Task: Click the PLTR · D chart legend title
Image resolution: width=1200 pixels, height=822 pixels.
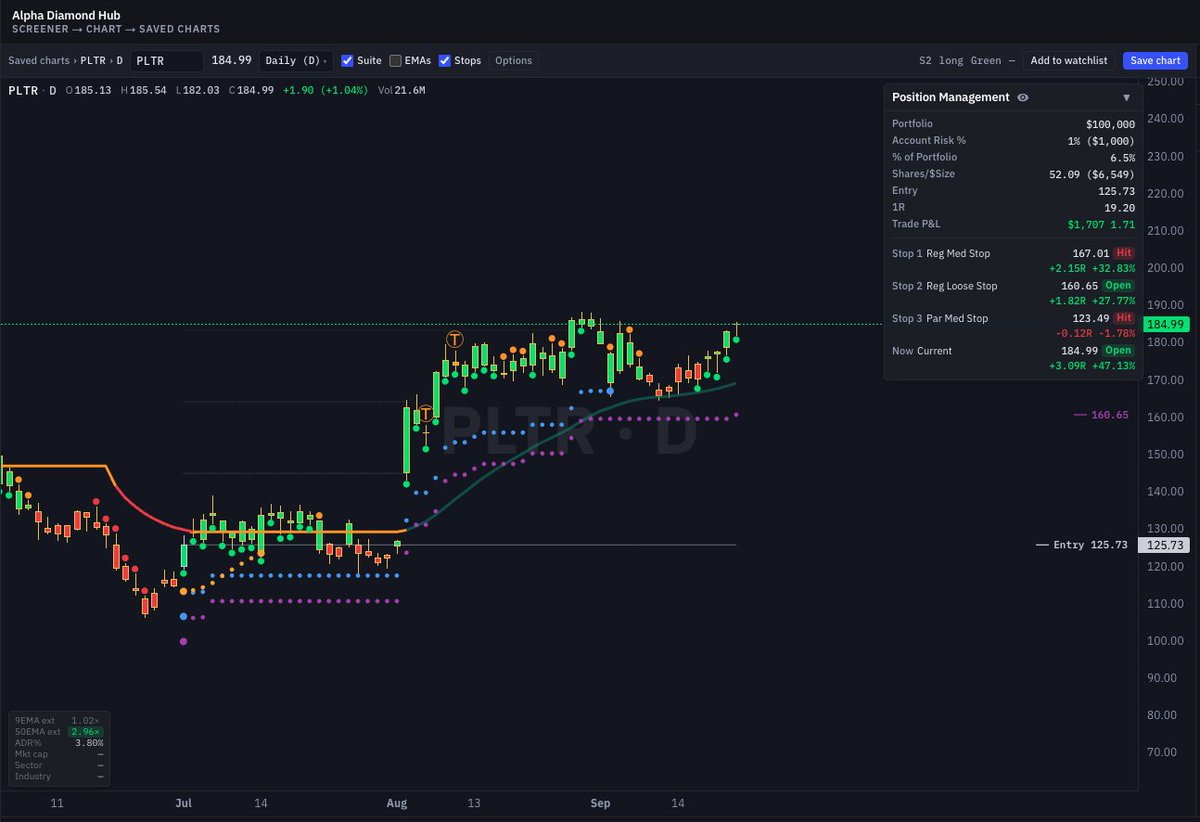Action: (x=31, y=90)
